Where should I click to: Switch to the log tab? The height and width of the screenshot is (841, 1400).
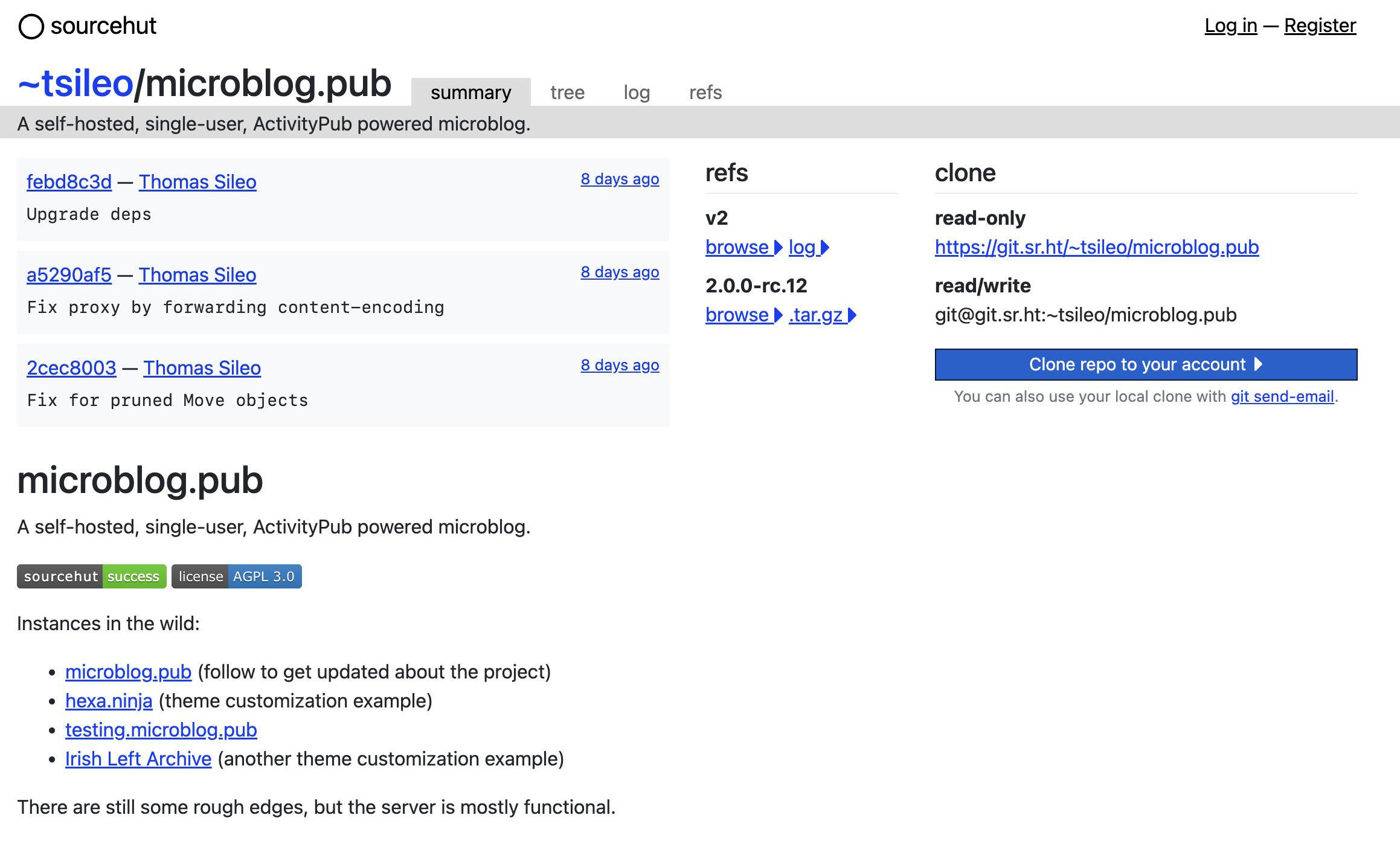(637, 92)
